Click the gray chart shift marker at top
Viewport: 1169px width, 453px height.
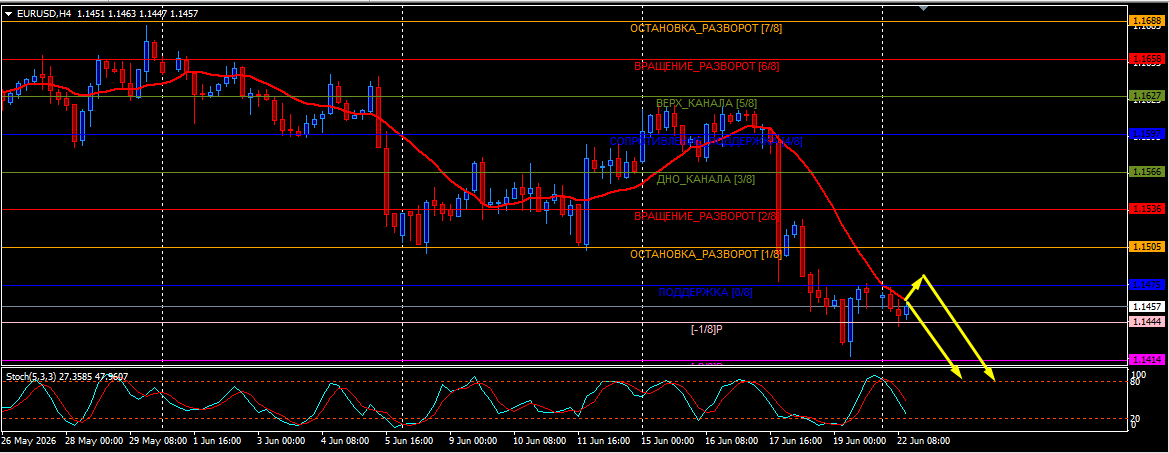924,8
